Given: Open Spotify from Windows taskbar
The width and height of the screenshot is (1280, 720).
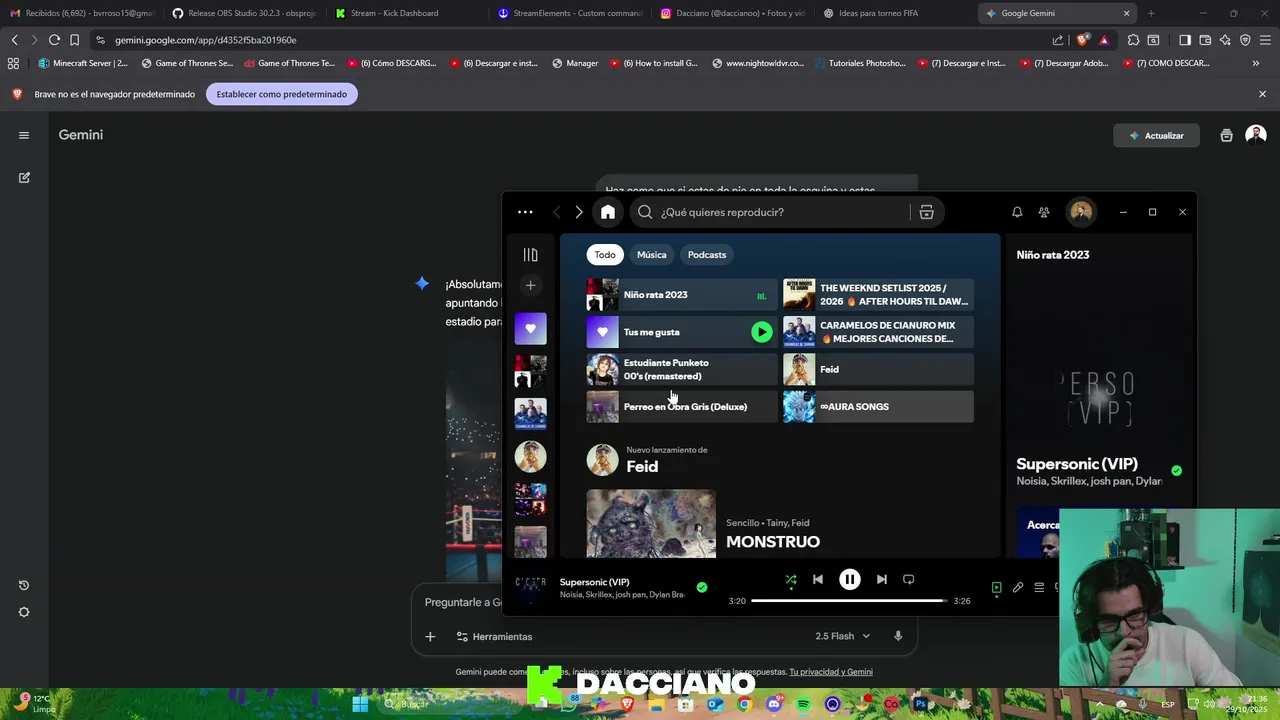Looking at the screenshot, I should click(804, 704).
